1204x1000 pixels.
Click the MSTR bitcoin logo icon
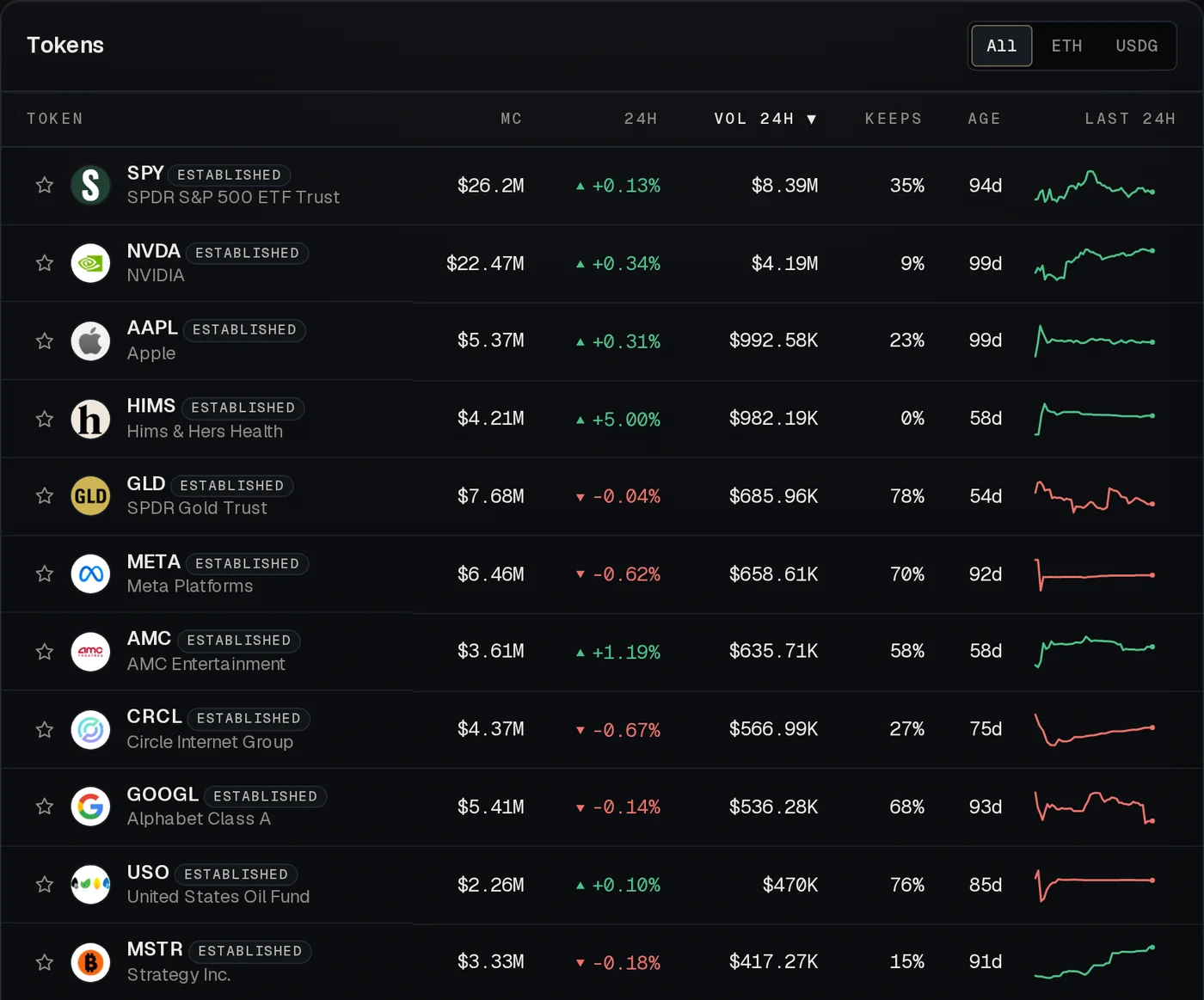(x=90, y=962)
